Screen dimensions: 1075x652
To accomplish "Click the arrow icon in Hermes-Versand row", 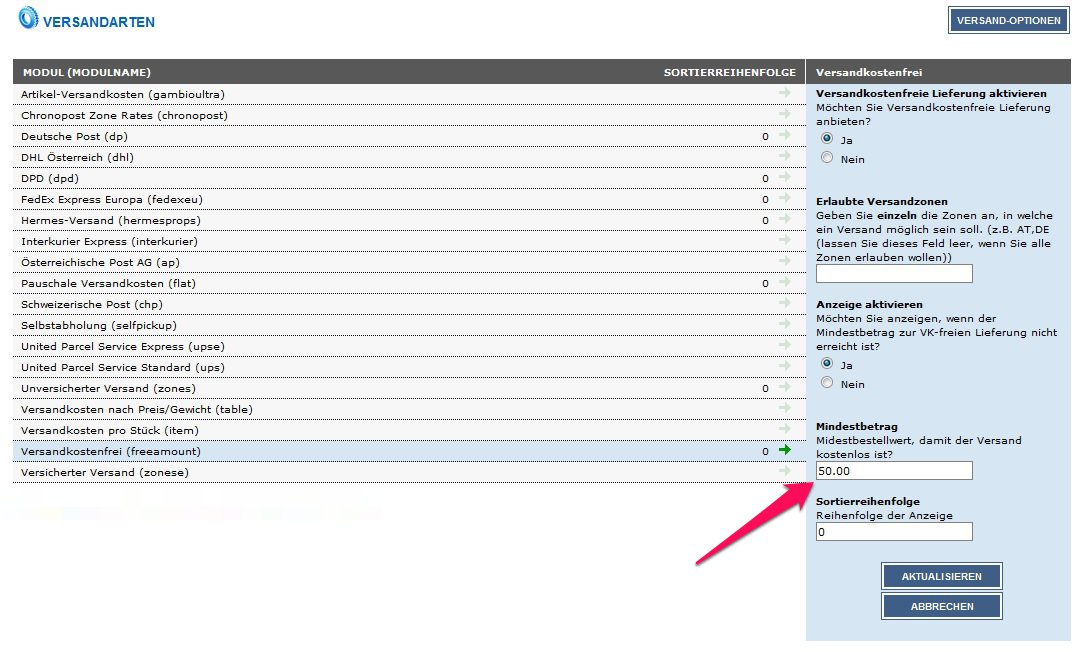I will (x=785, y=219).
